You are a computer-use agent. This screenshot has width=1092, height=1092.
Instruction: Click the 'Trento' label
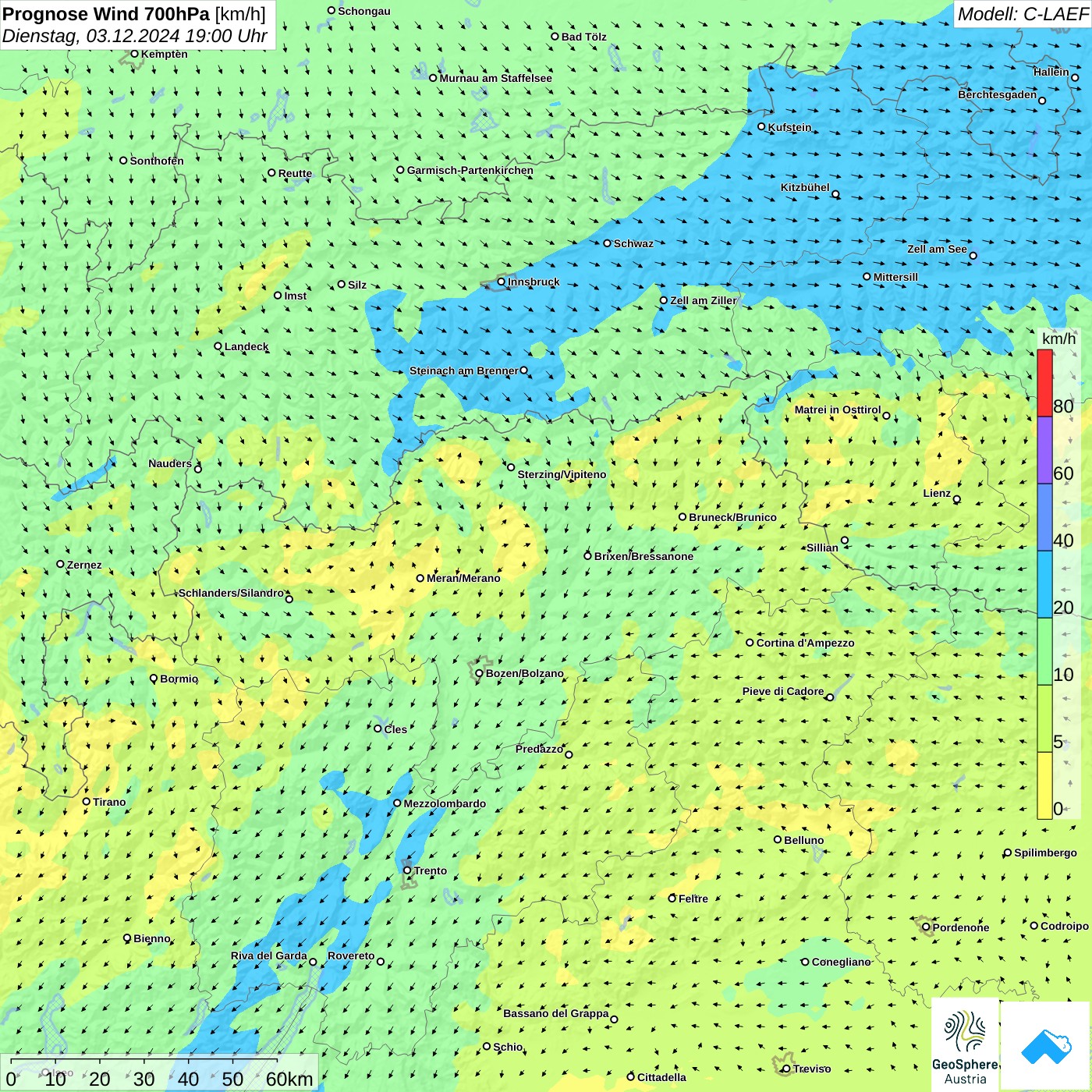(431, 870)
